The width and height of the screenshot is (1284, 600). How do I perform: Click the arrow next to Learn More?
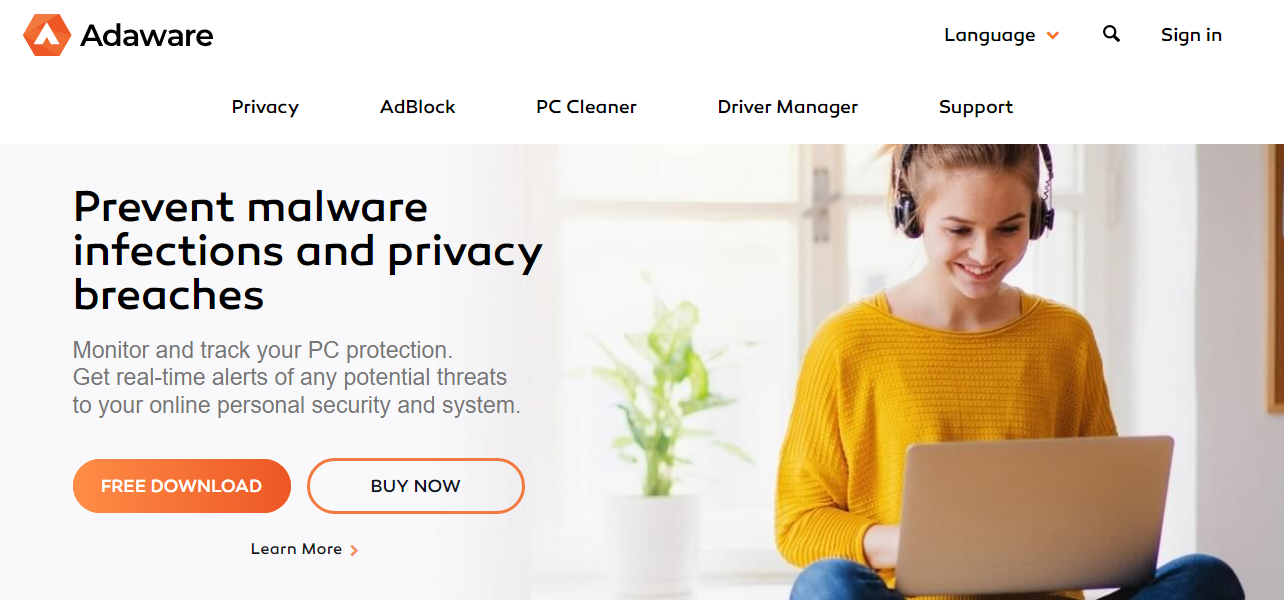tap(354, 550)
